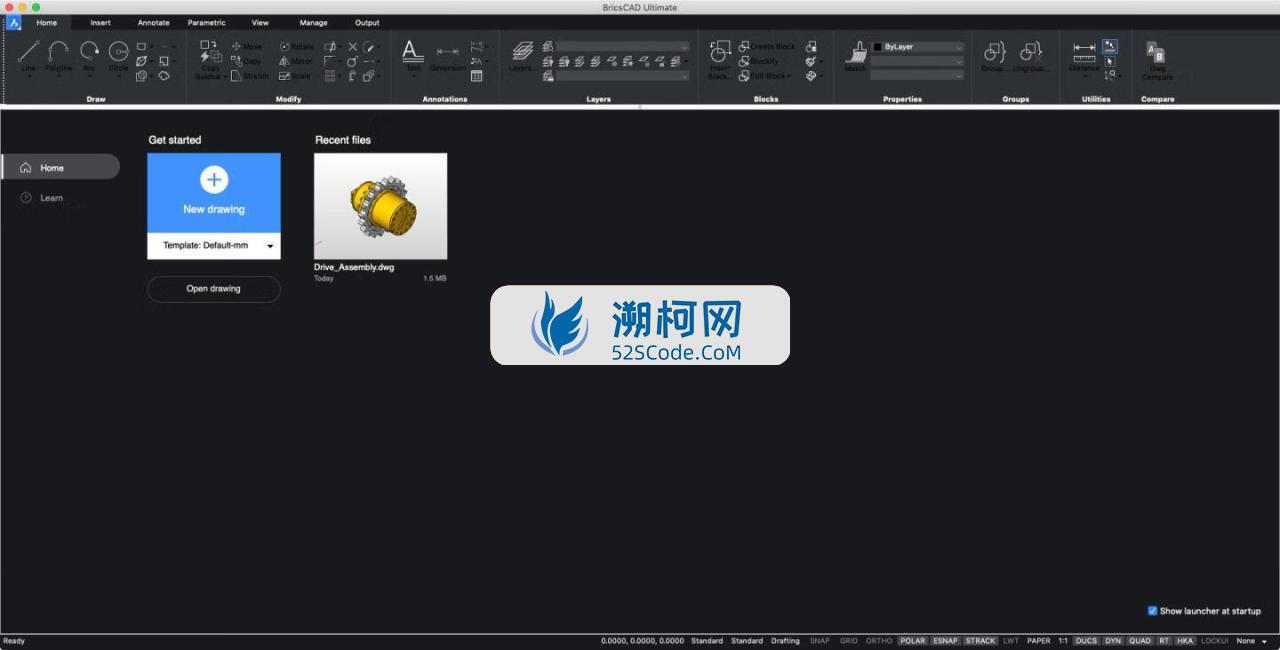The image size is (1280, 650).
Task: Open the ByLayer color dropdown
Action: click(x=918, y=47)
